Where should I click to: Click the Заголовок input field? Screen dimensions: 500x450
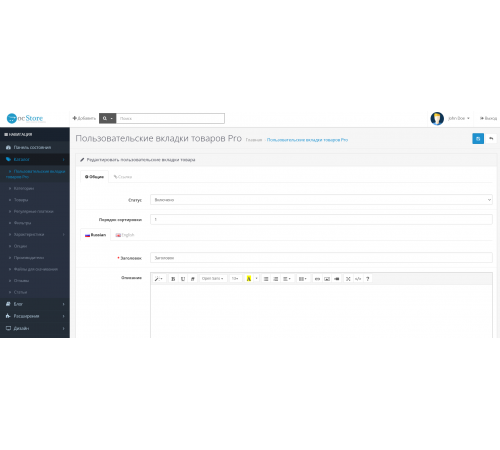point(321,258)
